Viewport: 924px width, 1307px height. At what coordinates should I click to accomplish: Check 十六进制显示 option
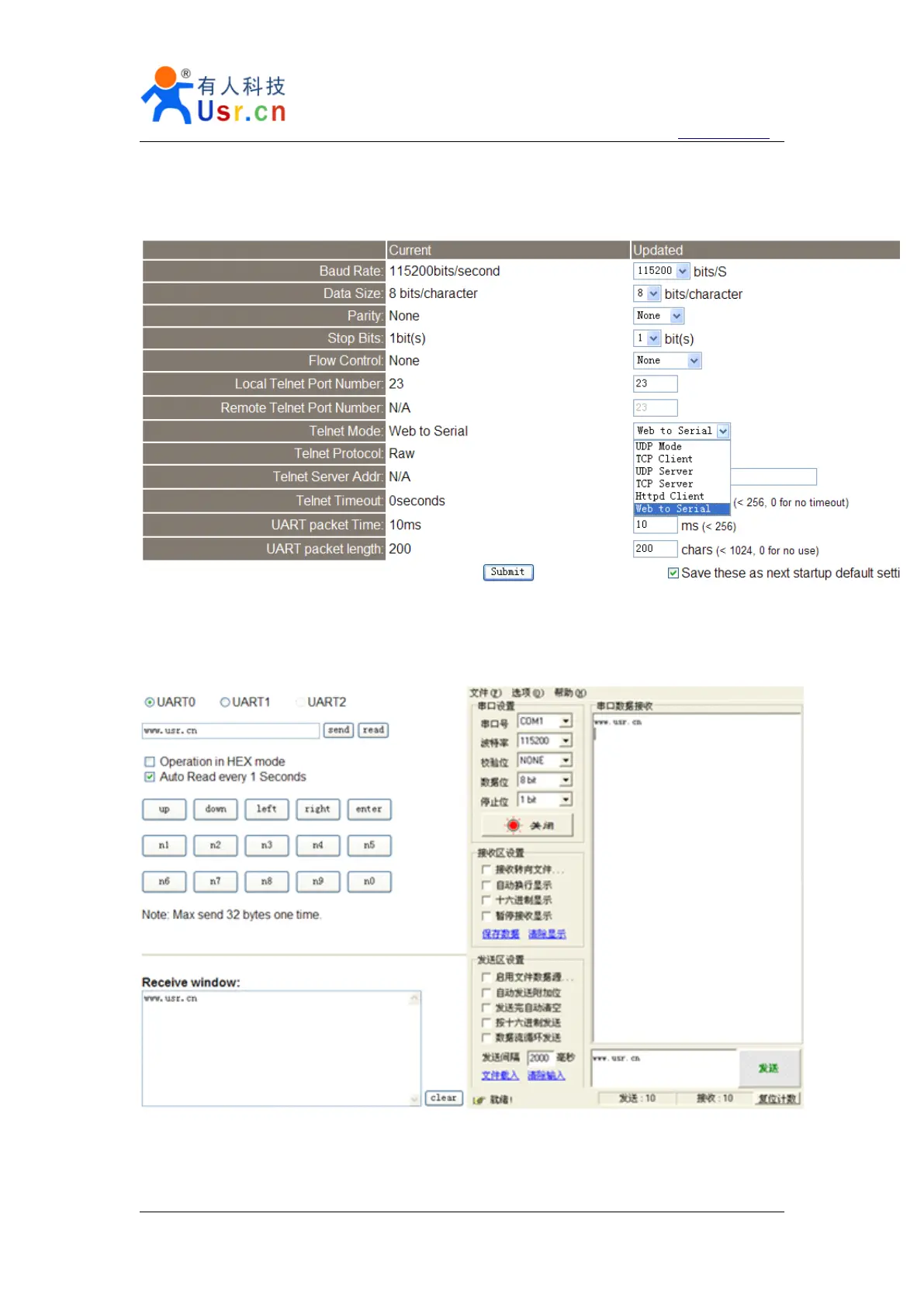coord(486,900)
